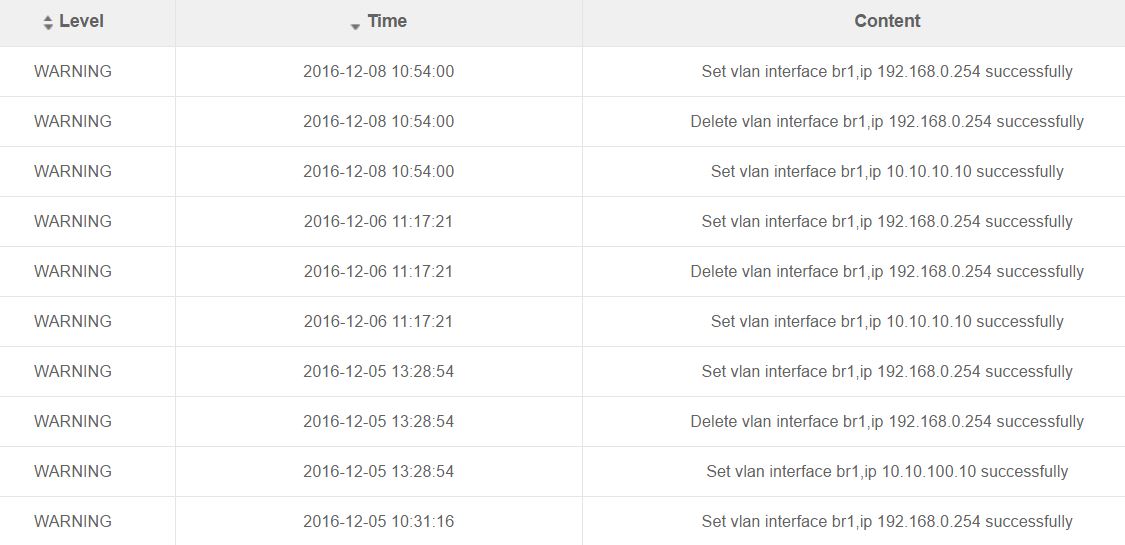This screenshot has height=545, width=1125.
Task: Click the Time column sort arrow icon
Action: [x=355, y=26]
